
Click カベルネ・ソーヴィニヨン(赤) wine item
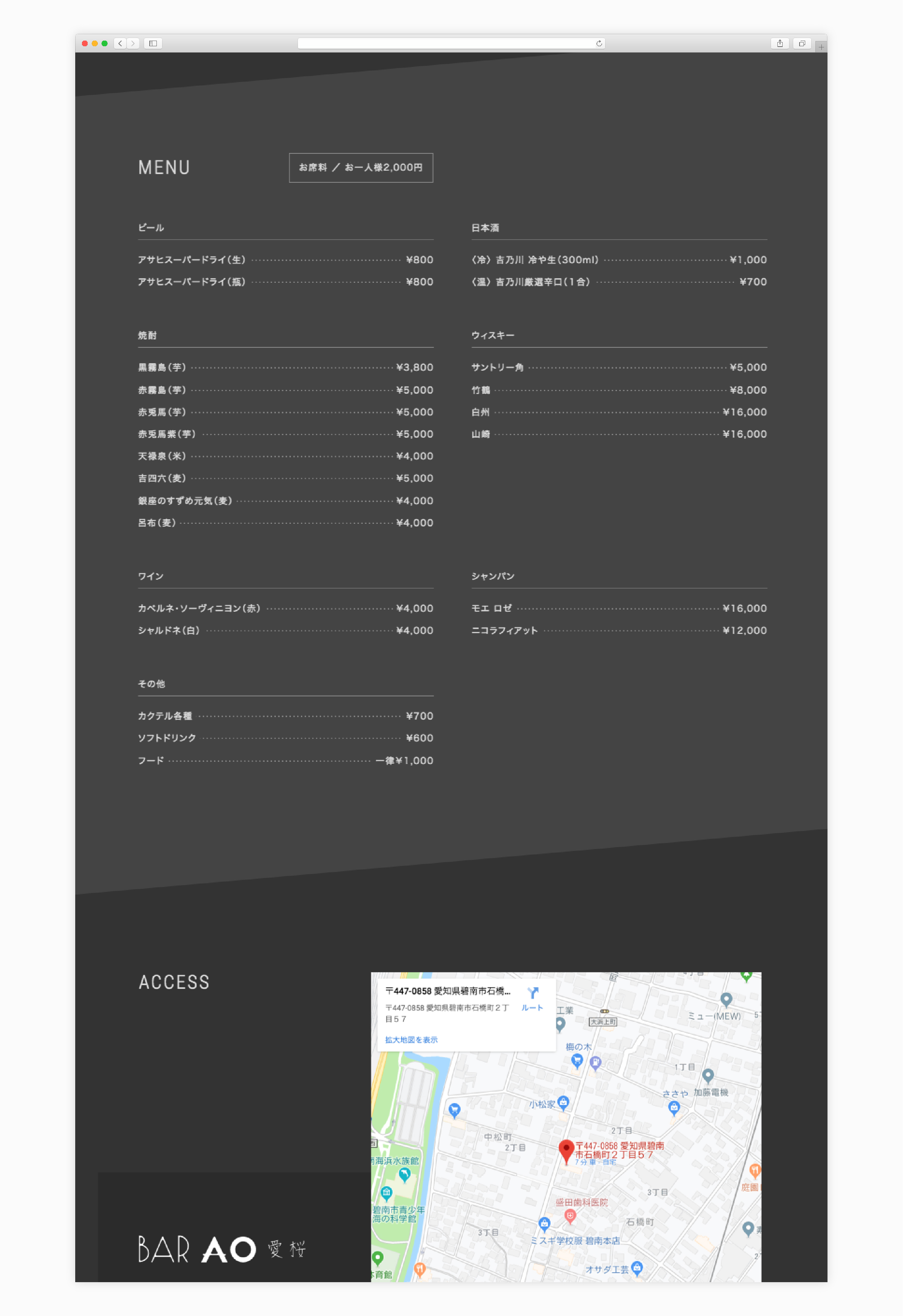(x=285, y=608)
